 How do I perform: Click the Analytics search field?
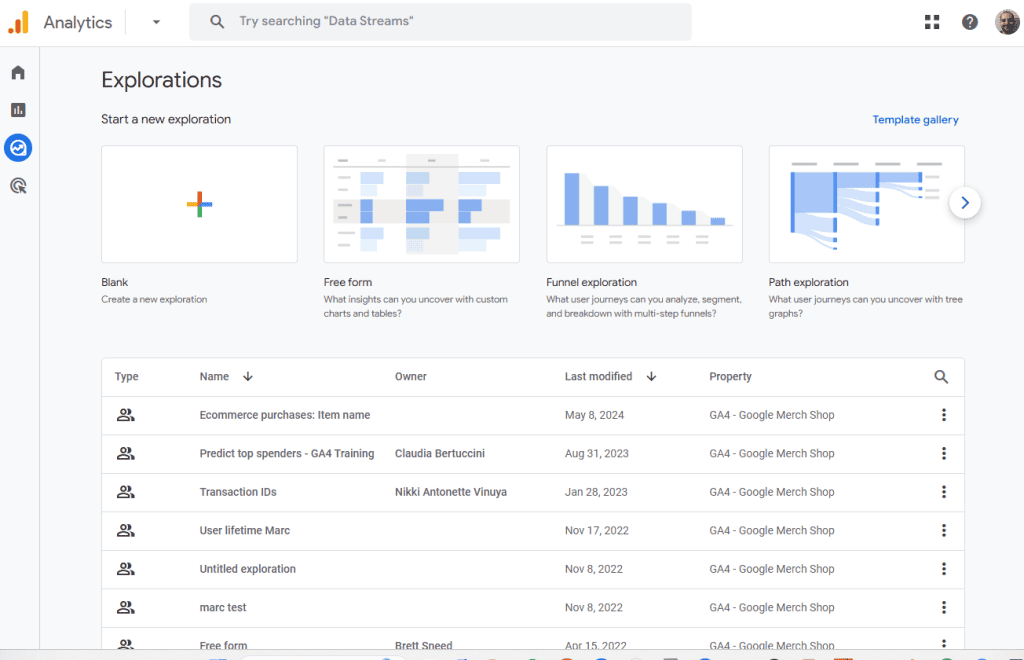click(x=440, y=22)
